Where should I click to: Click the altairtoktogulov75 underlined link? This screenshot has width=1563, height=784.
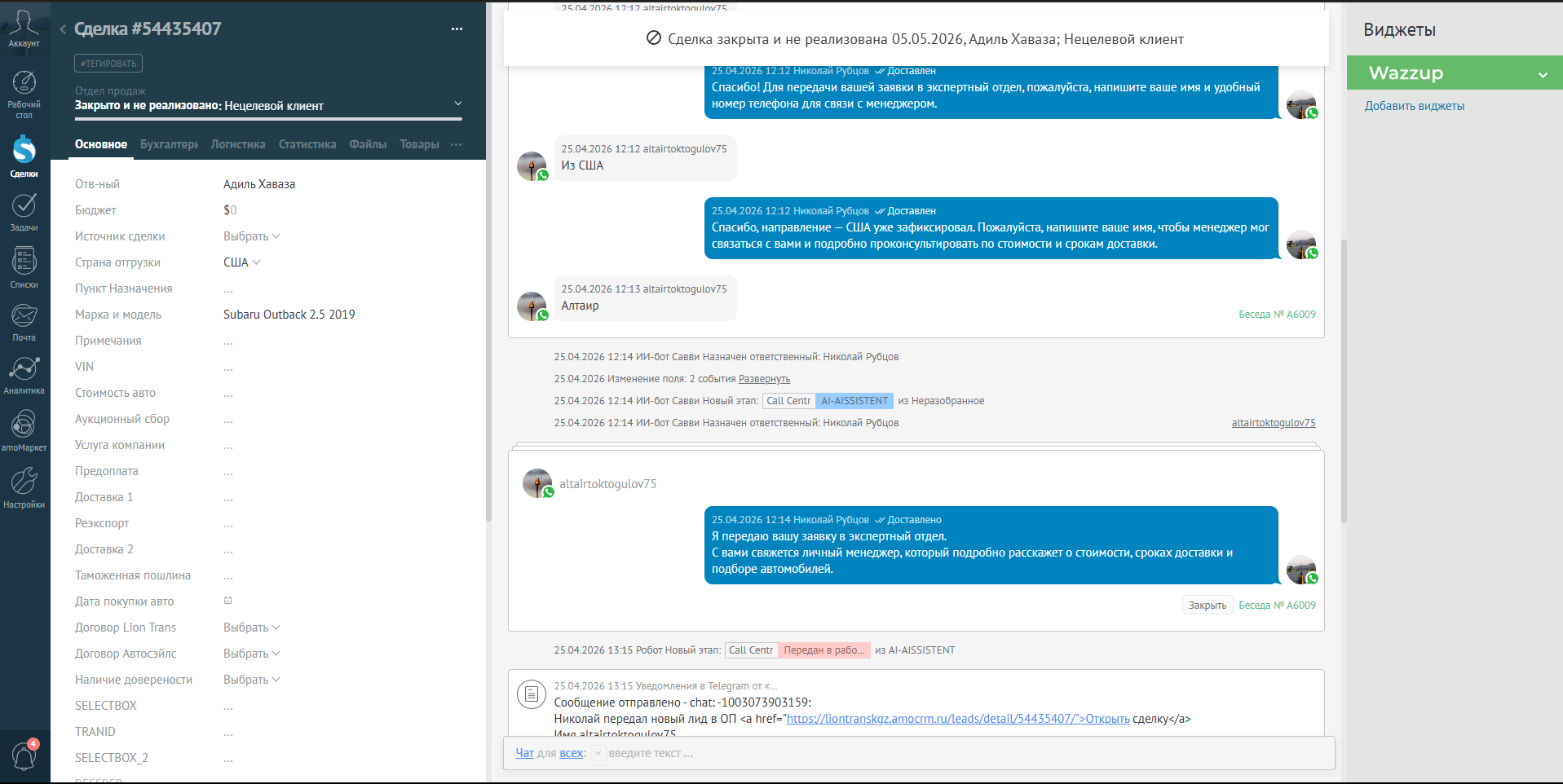click(1274, 423)
